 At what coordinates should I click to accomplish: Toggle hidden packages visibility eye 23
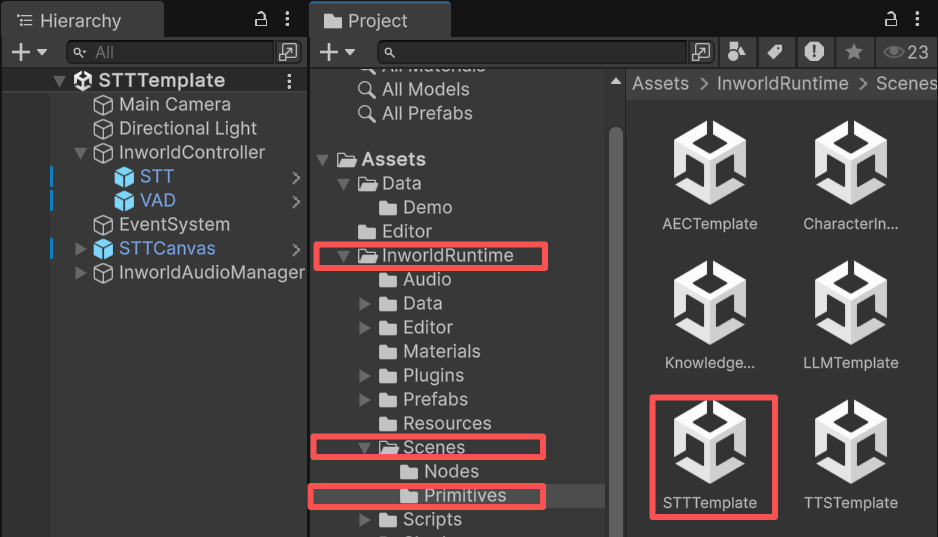point(906,52)
